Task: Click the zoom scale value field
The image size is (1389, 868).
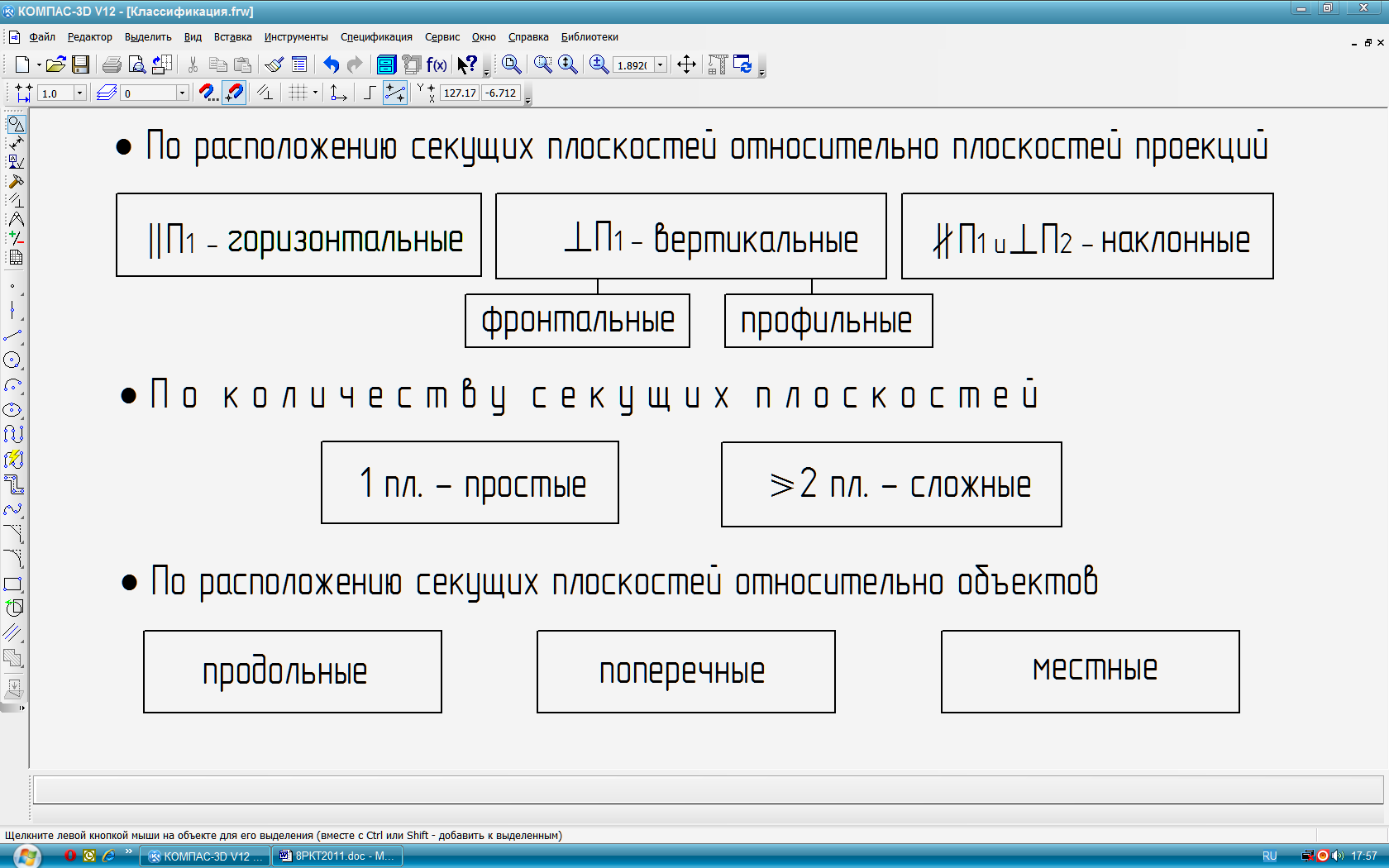Action: tap(634, 65)
